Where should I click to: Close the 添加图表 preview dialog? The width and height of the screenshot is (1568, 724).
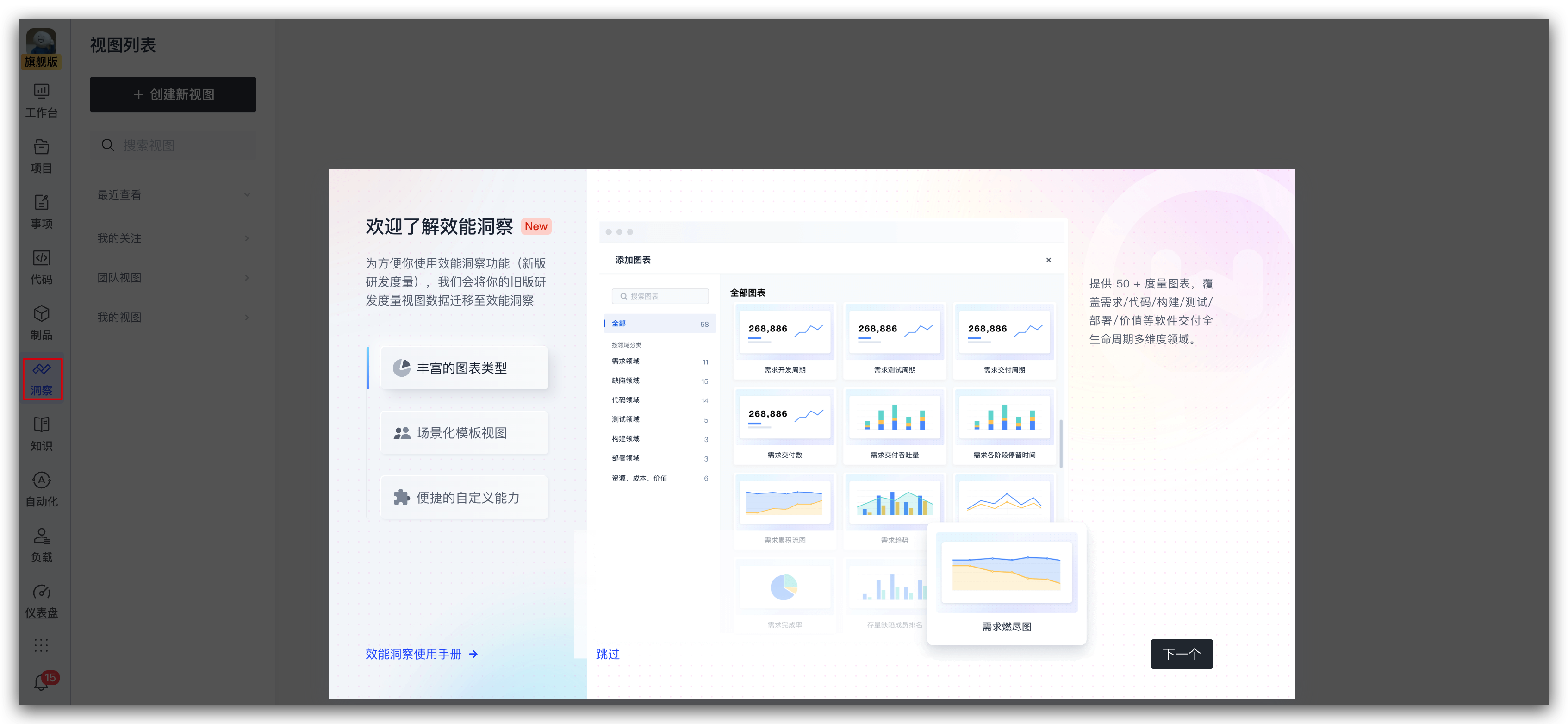click(x=1048, y=260)
